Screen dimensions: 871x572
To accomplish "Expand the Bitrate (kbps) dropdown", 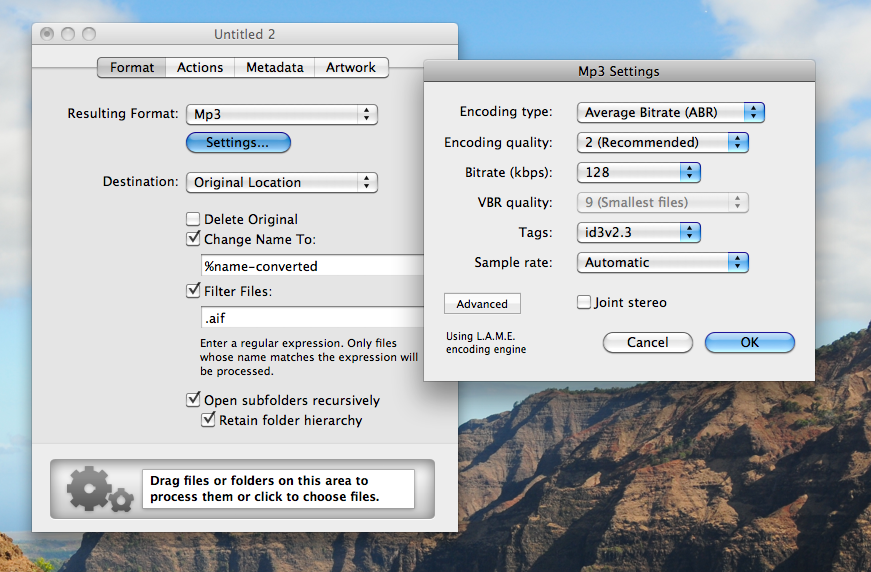I will [638, 173].
